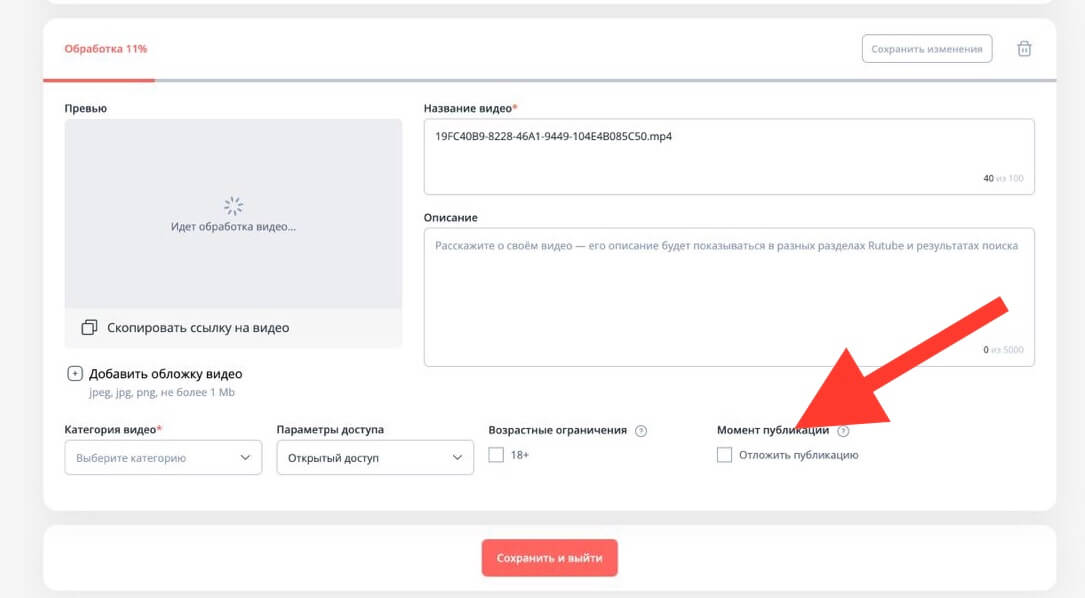Image resolution: width=1085 pixels, height=598 pixels.
Task: Click the plus icon for video cover
Action: coord(74,374)
